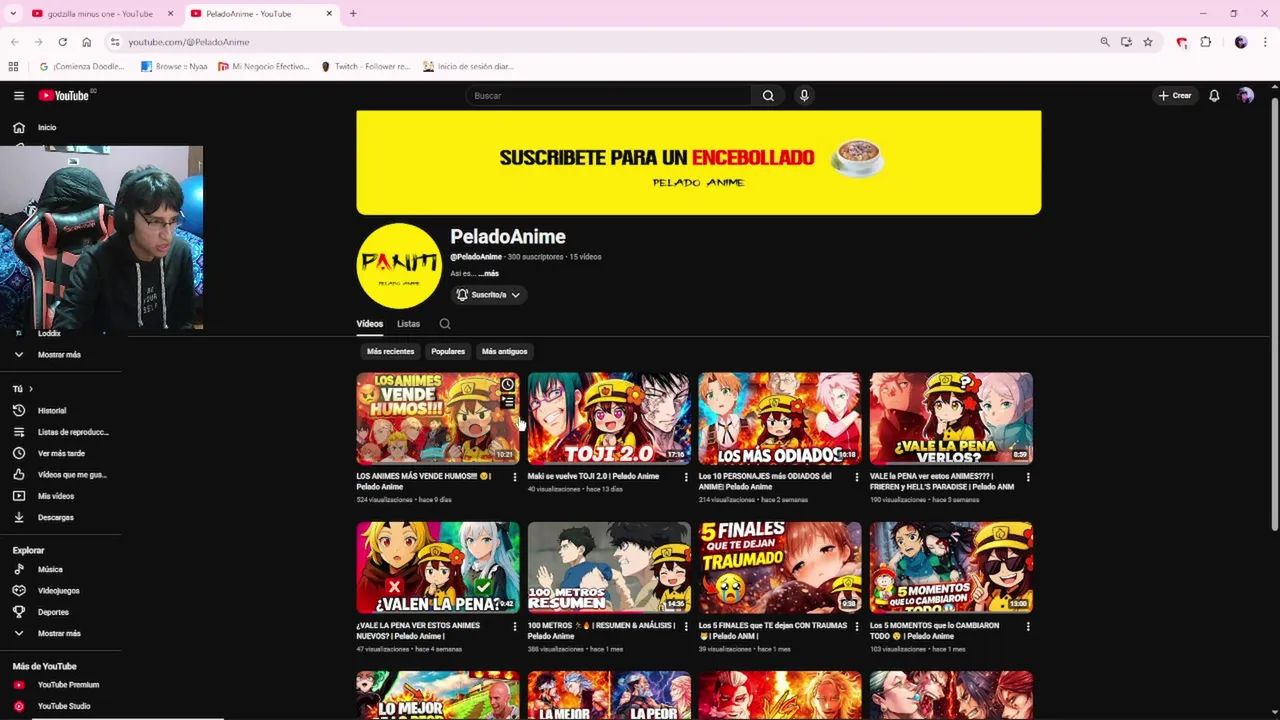Screen dimensions: 1280x720
Task: Open video title Maki se vuelve TOJI 2.0
Action: (x=594, y=477)
